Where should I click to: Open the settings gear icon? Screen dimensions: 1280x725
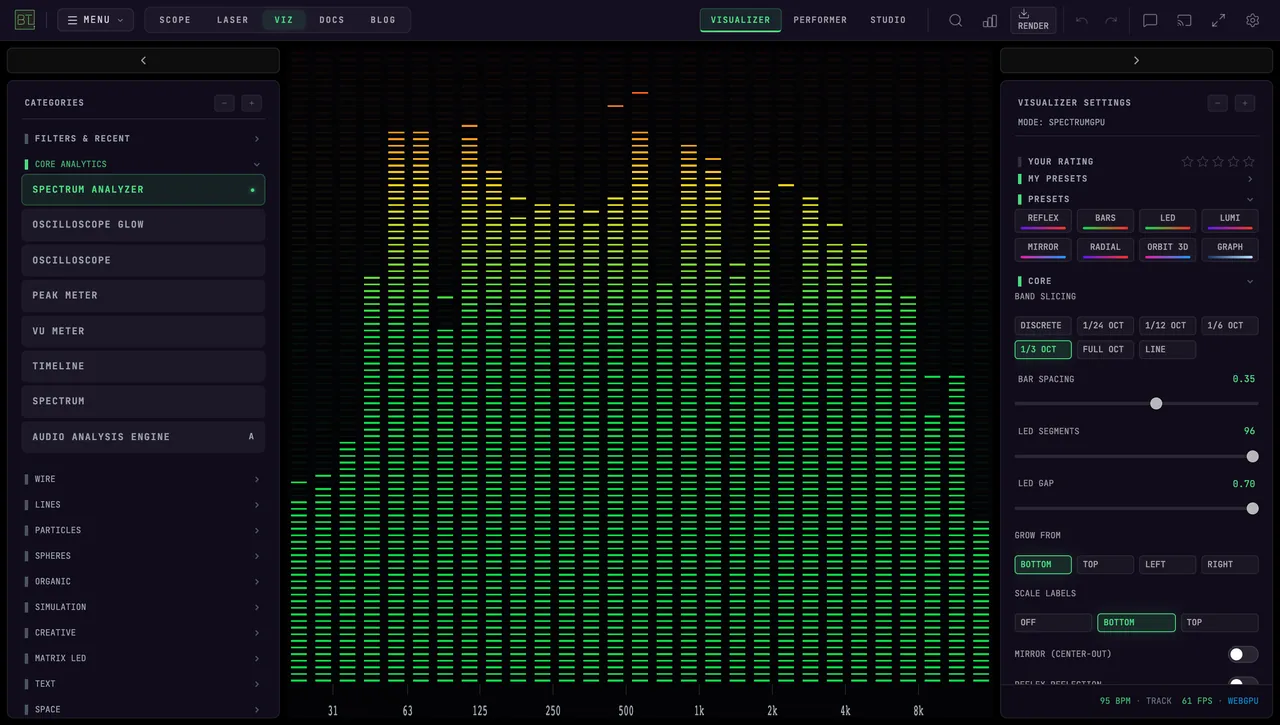[x=1252, y=20]
